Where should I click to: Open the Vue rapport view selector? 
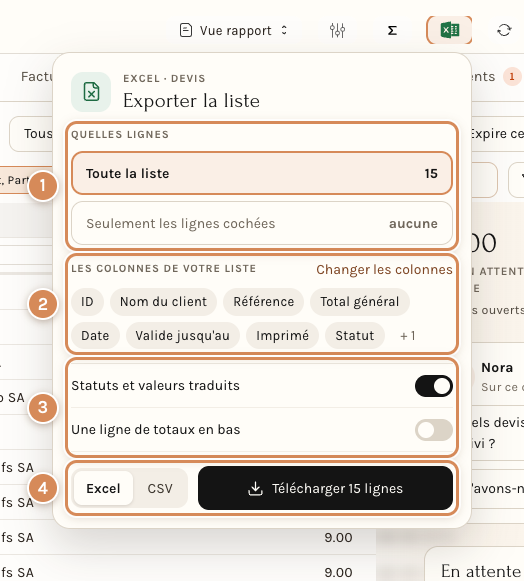(233, 30)
